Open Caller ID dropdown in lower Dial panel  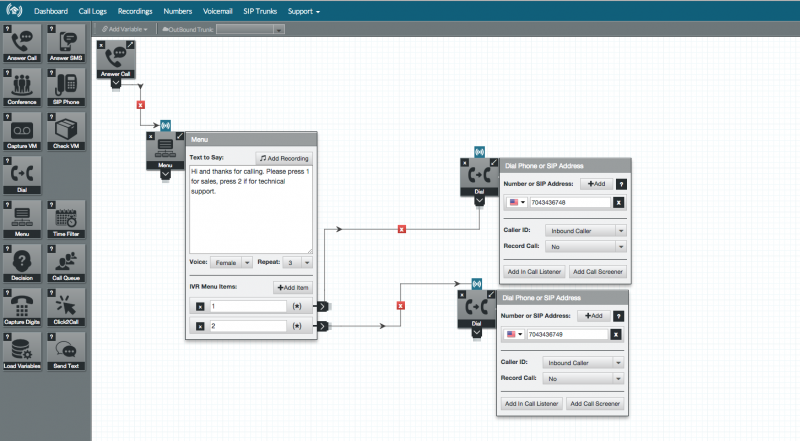[x=583, y=362]
